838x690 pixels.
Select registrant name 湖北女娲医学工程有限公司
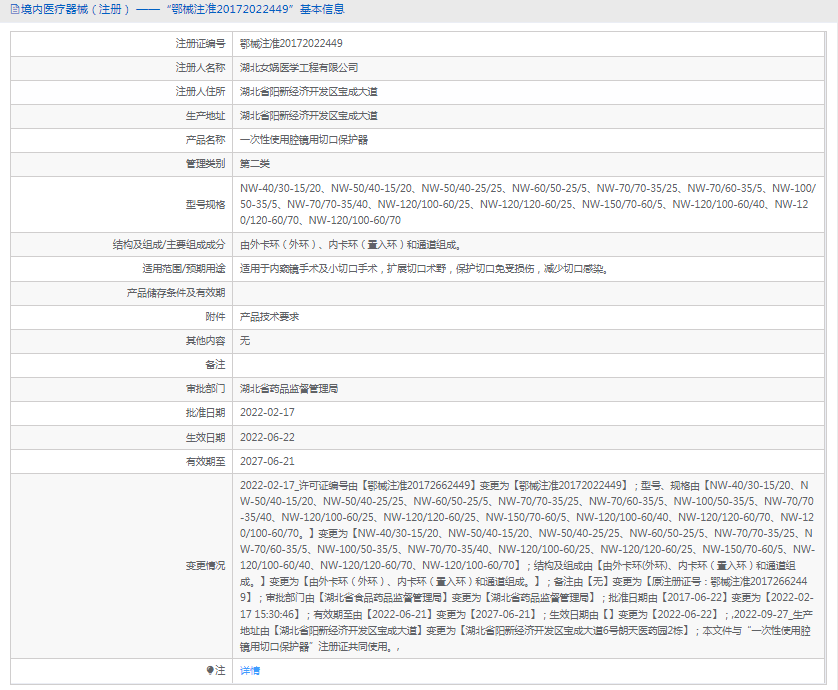coord(299,68)
